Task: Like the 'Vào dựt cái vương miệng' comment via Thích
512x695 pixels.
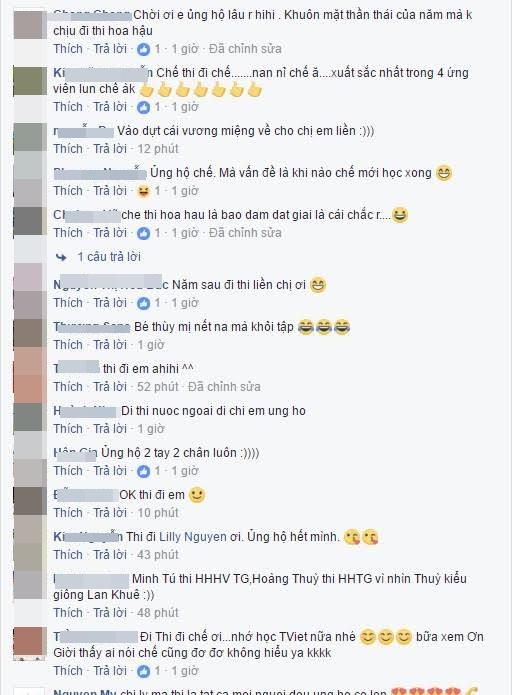Action: [x=68, y=149]
